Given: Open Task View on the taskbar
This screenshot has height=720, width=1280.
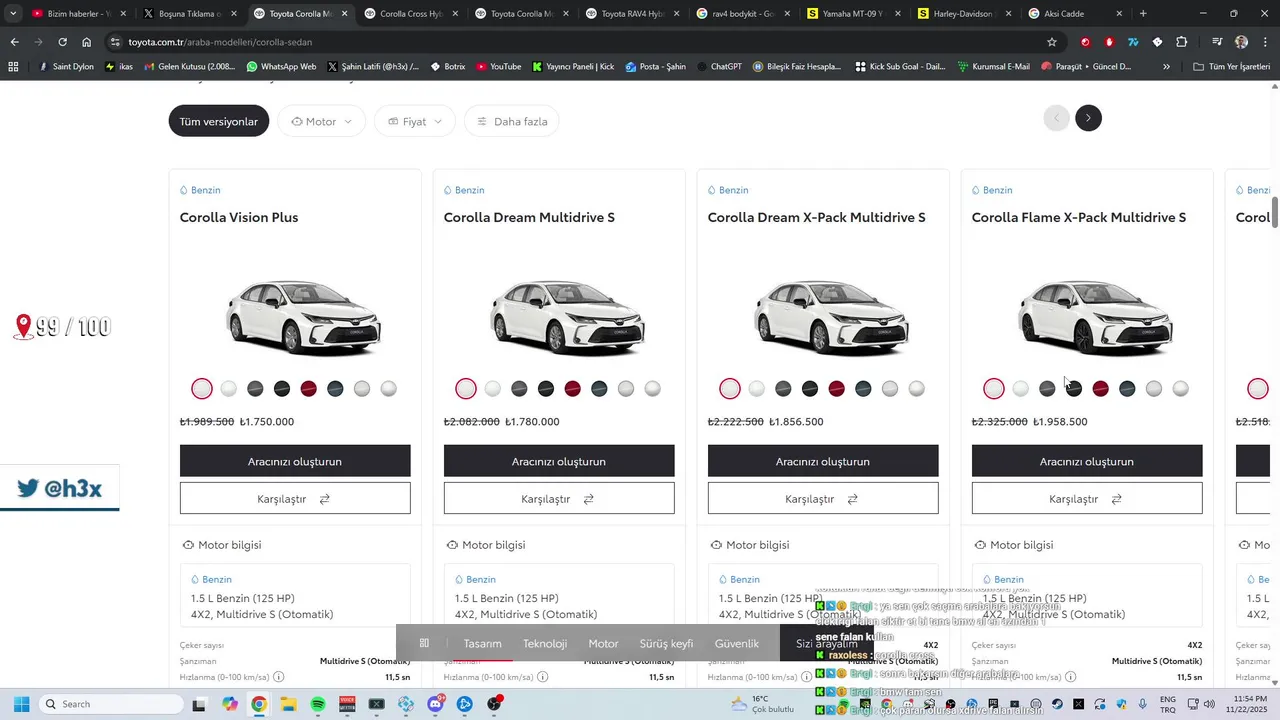Looking at the screenshot, I should (199, 704).
